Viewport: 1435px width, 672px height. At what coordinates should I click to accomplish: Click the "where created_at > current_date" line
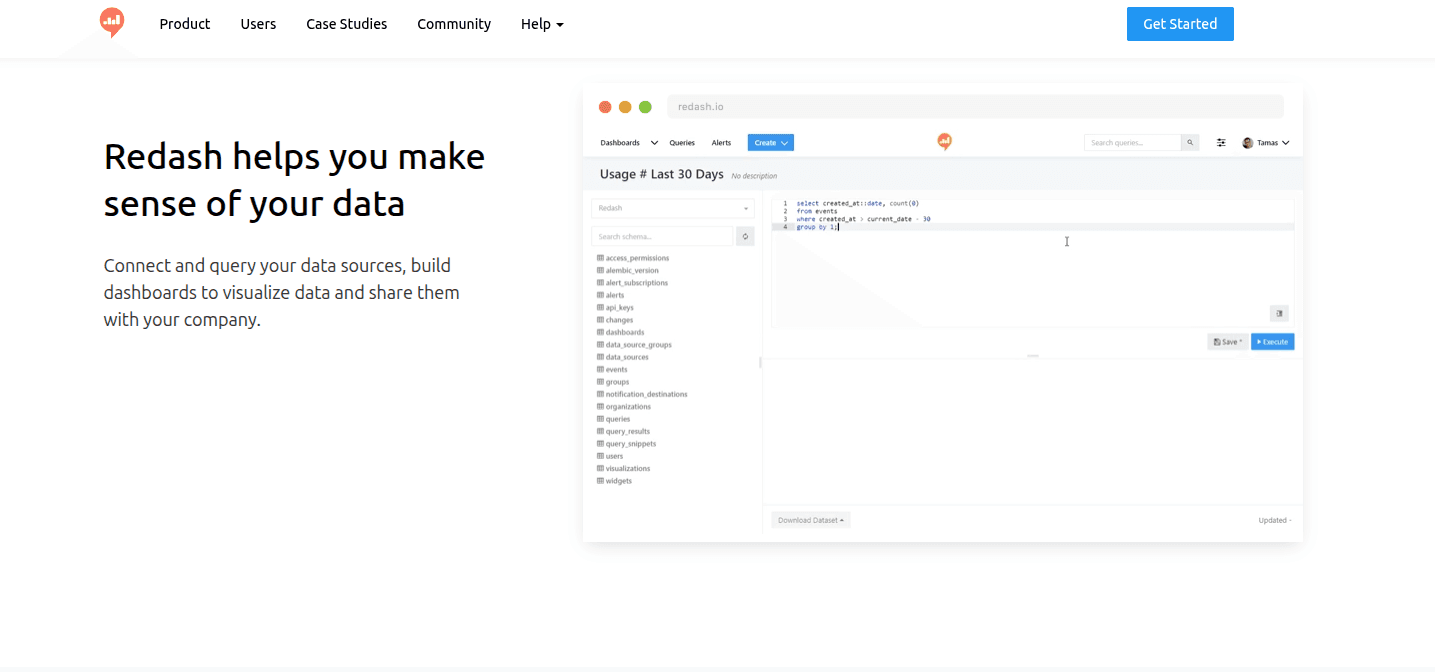(x=863, y=219)
